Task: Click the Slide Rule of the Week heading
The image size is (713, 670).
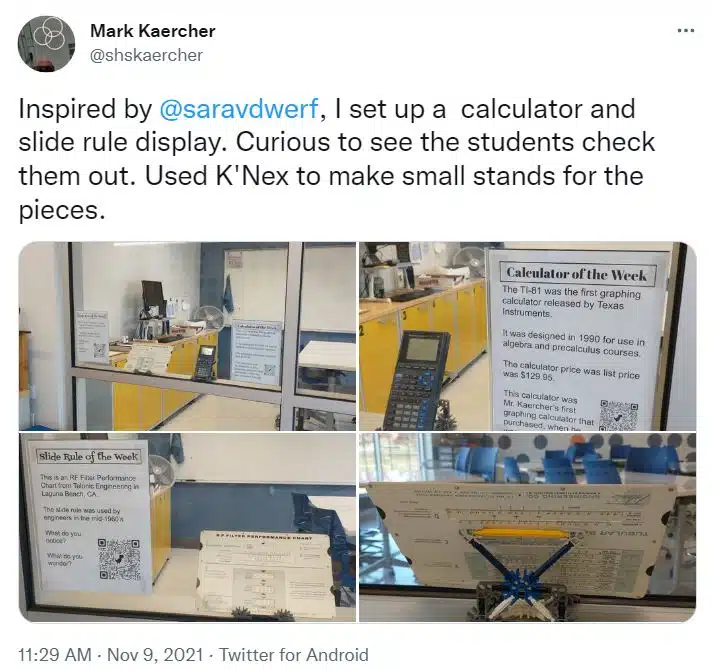Action: (x=89, y=456)
